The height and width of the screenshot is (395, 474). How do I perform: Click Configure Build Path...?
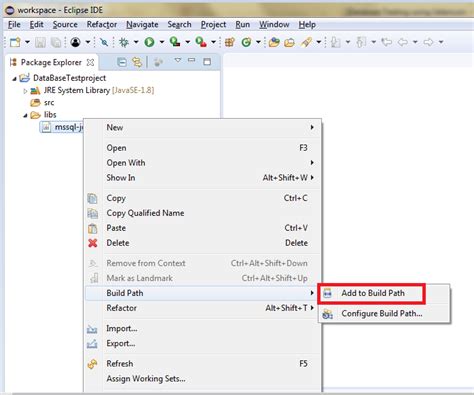point(384,314)
